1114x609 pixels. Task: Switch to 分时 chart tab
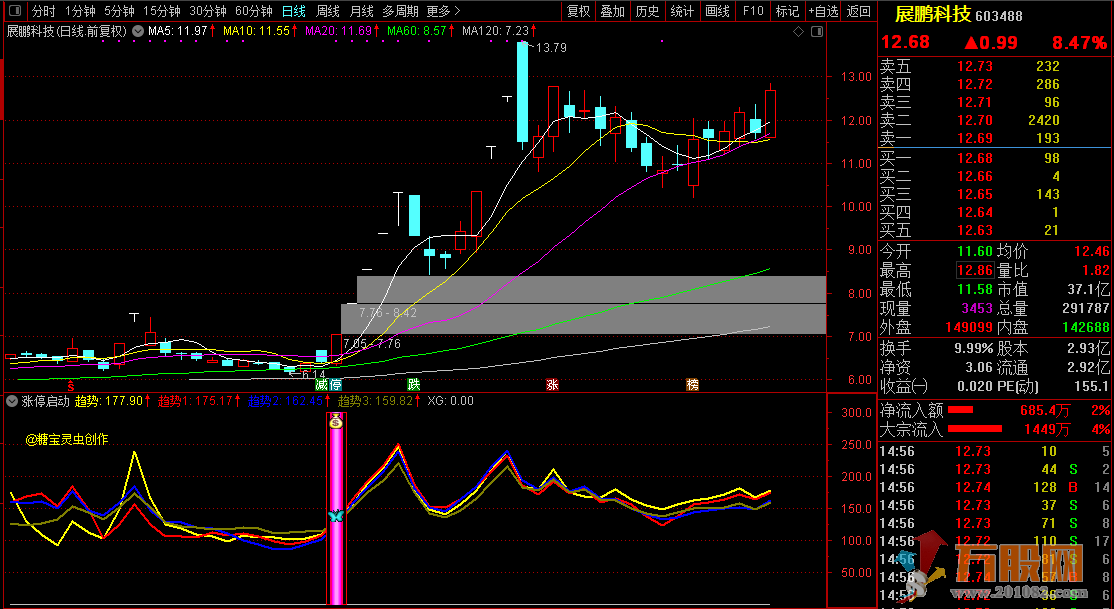(43, 11)
